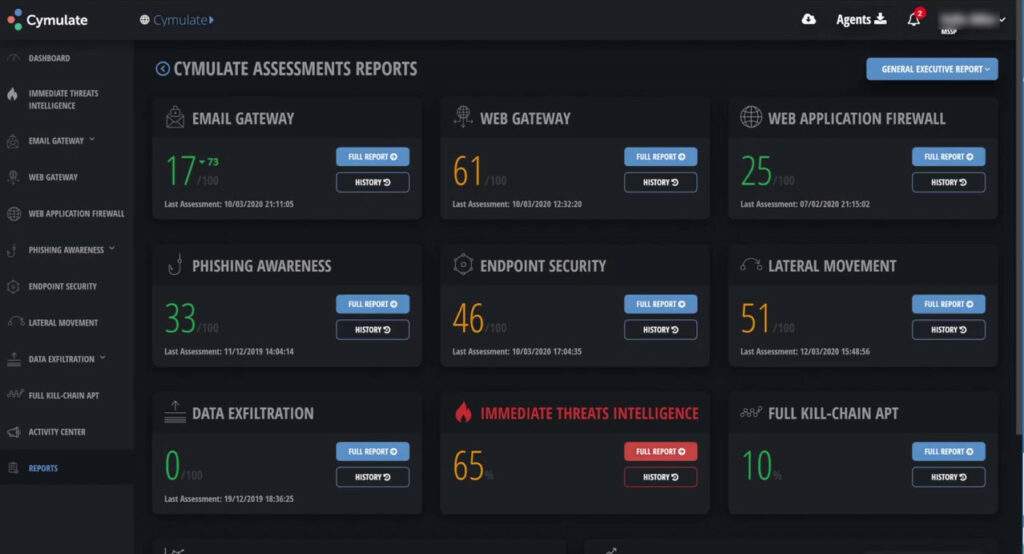
Task: View History for Web Application Firewall
Action: coord(948,182)
